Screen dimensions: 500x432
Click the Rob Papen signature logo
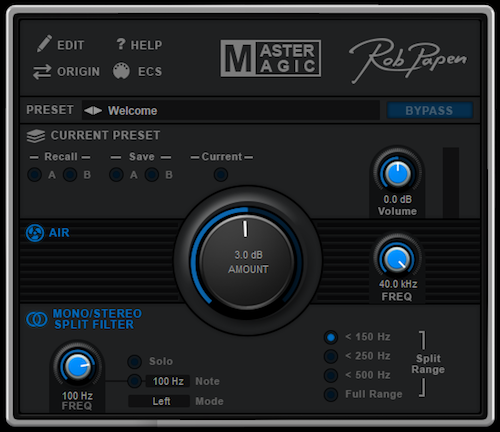[x=408, y=60]
